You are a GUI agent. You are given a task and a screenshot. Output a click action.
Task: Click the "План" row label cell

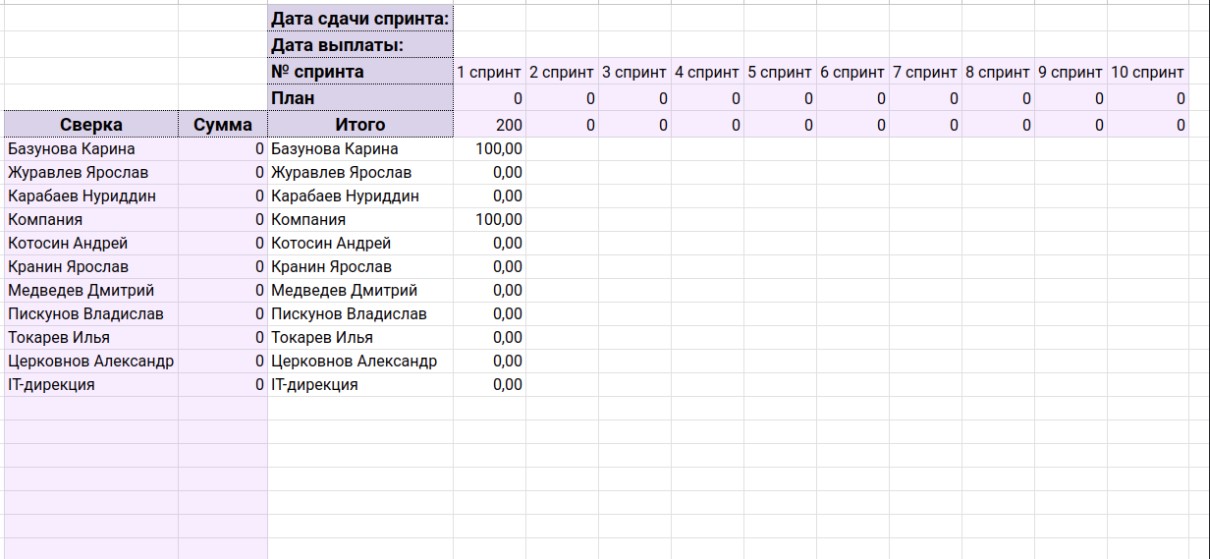(360, 98)
